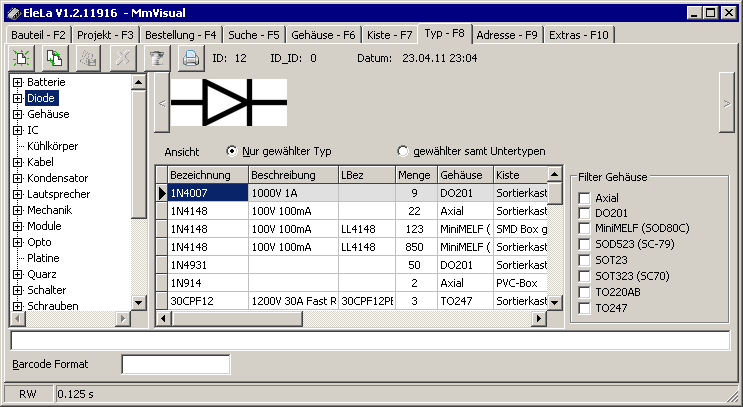Click the grayed-out delete X icon
This screenshot has width=743, height=407.
pyautogui.click(x=122, y=59)
